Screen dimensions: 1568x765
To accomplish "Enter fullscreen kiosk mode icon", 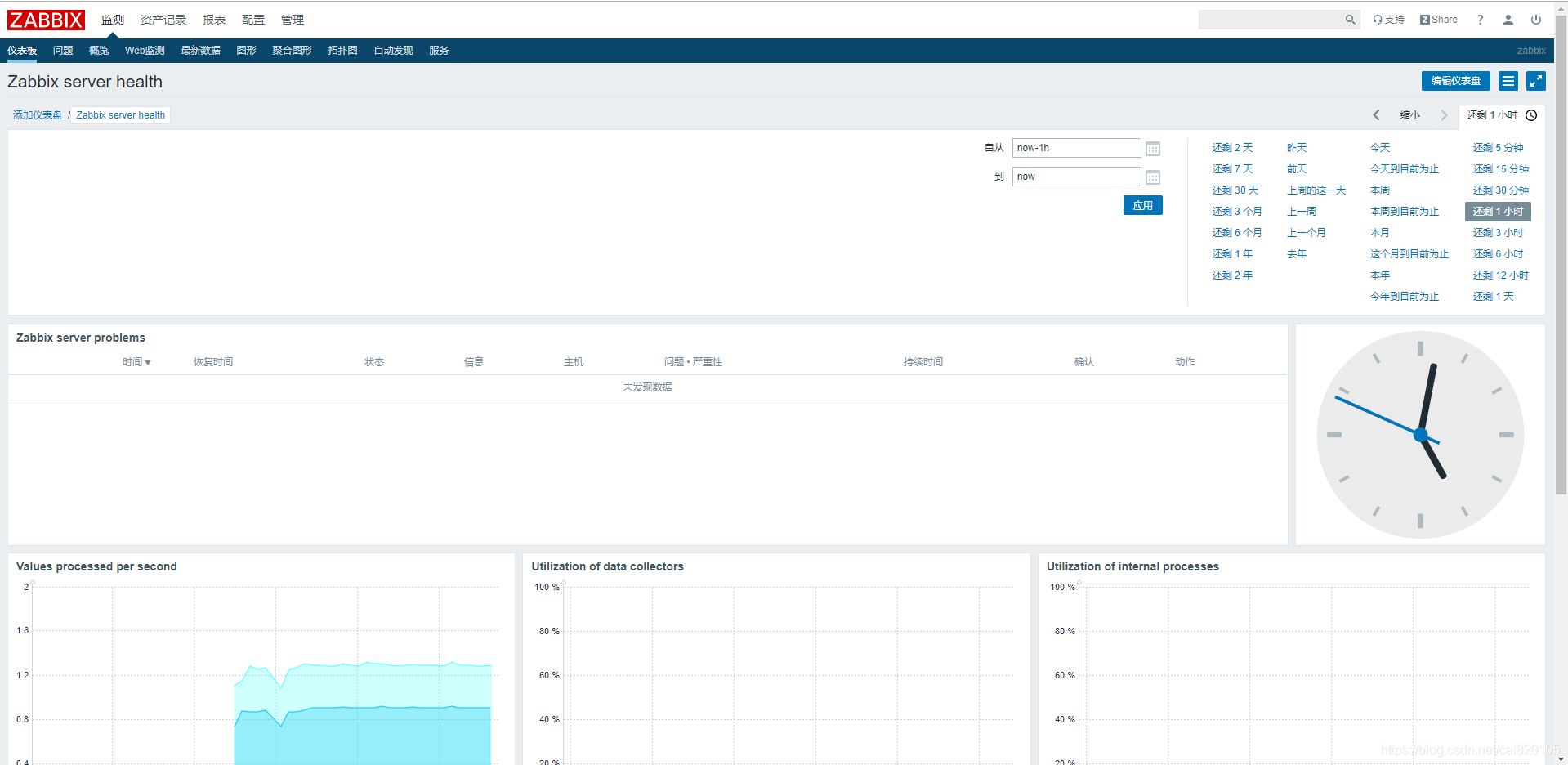I will [1536, 81].
